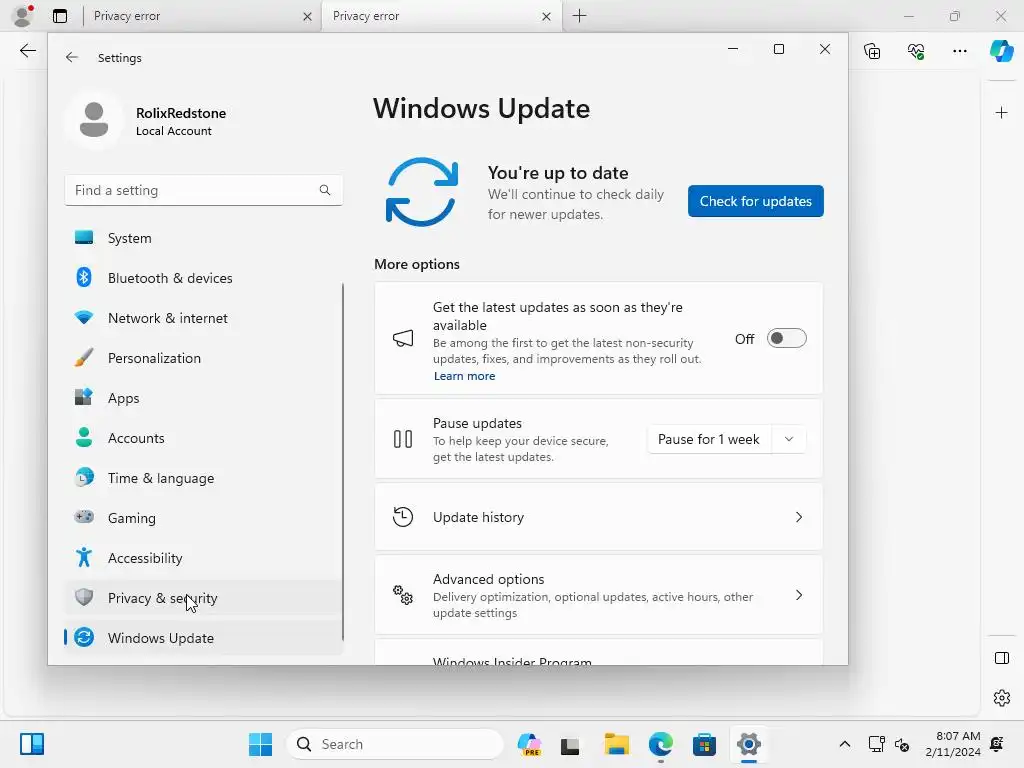Image resolution: width=1024 pixels, height=768 pixels.
Task: Toggle the Edge sidebar panel icon
Action: (x=1002, y=658)
